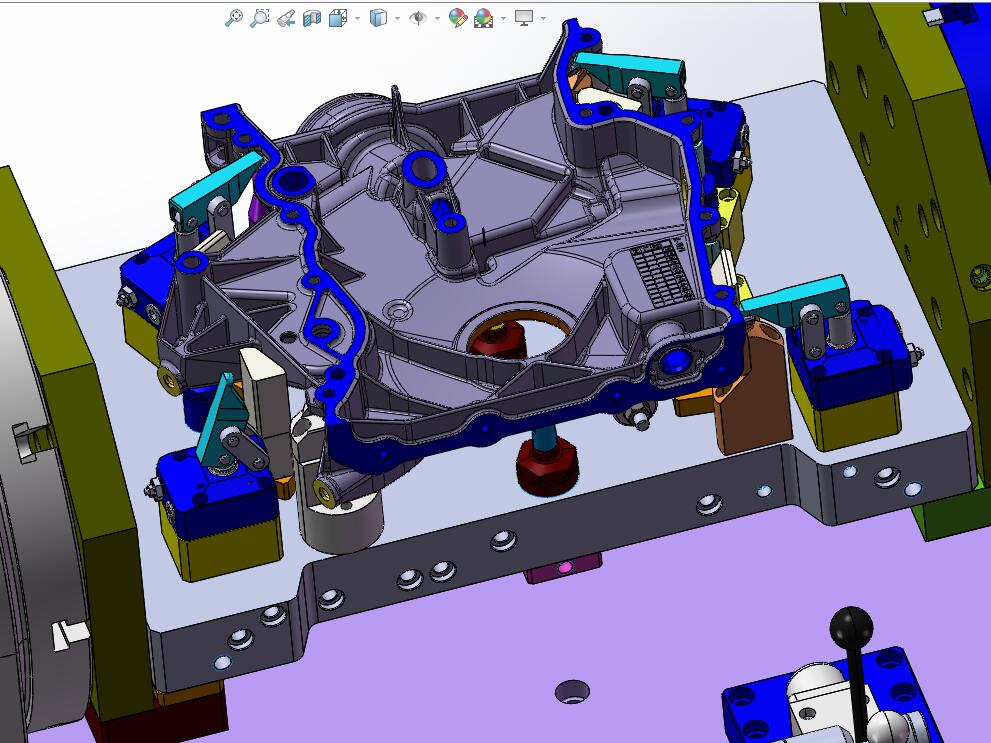Open the View Settings monitor icon
The height and width of the screenshot is (743, 991).
[x=524, y=18]
